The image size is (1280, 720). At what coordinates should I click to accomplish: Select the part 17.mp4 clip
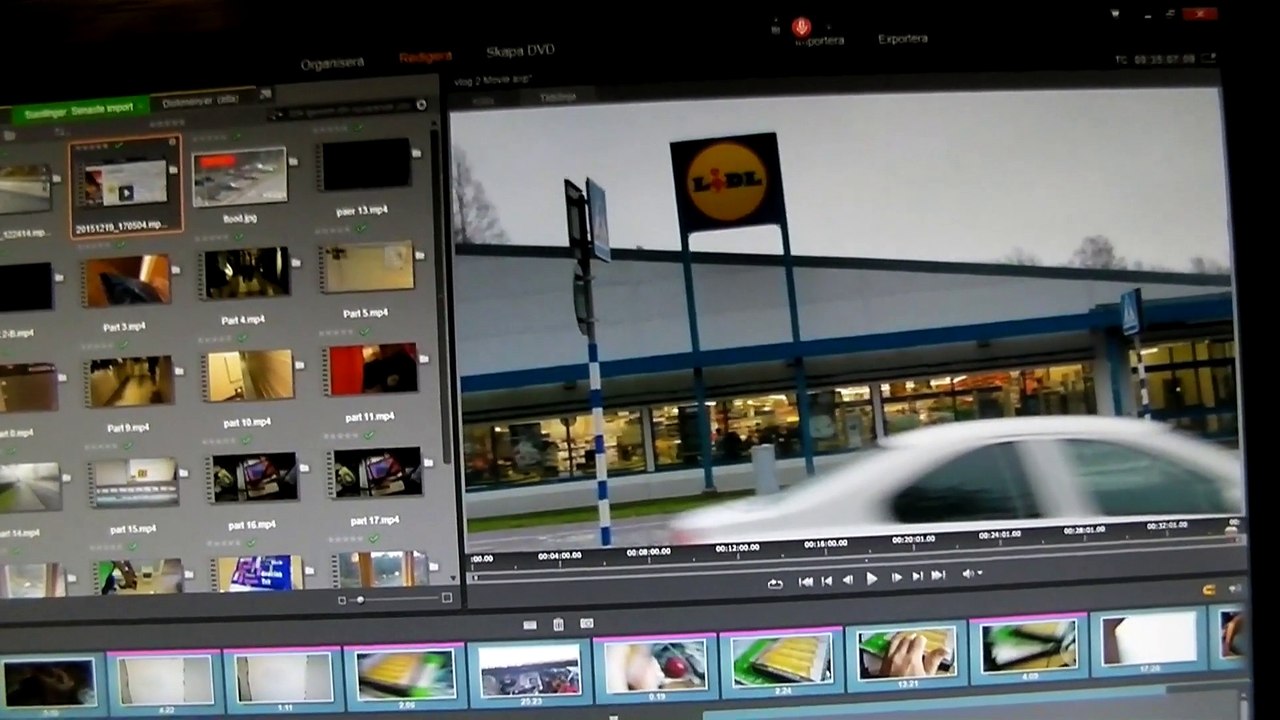point(376,473)
